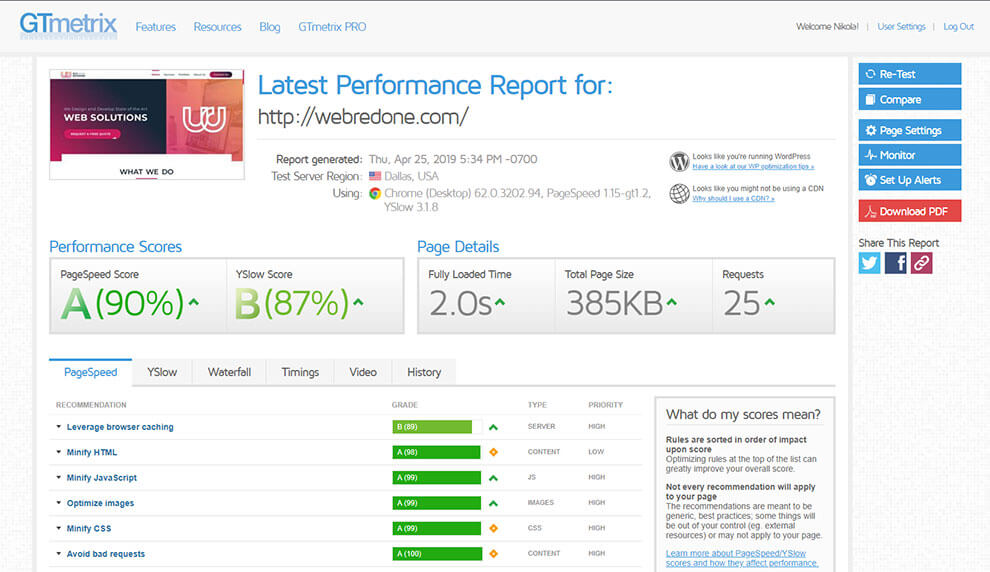Open the YSlow tab

point(162,372)
